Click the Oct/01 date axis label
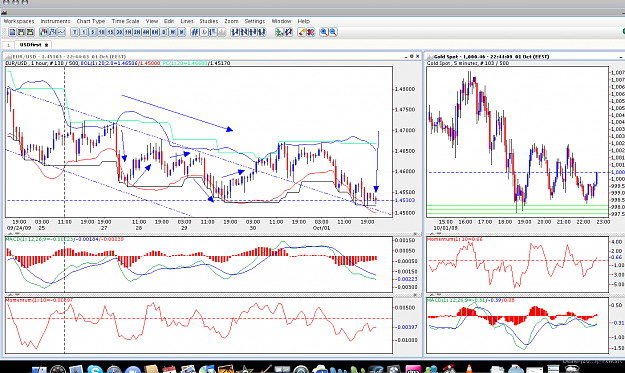625x373 pixels. pyautogui.click(x=321, y=228)
